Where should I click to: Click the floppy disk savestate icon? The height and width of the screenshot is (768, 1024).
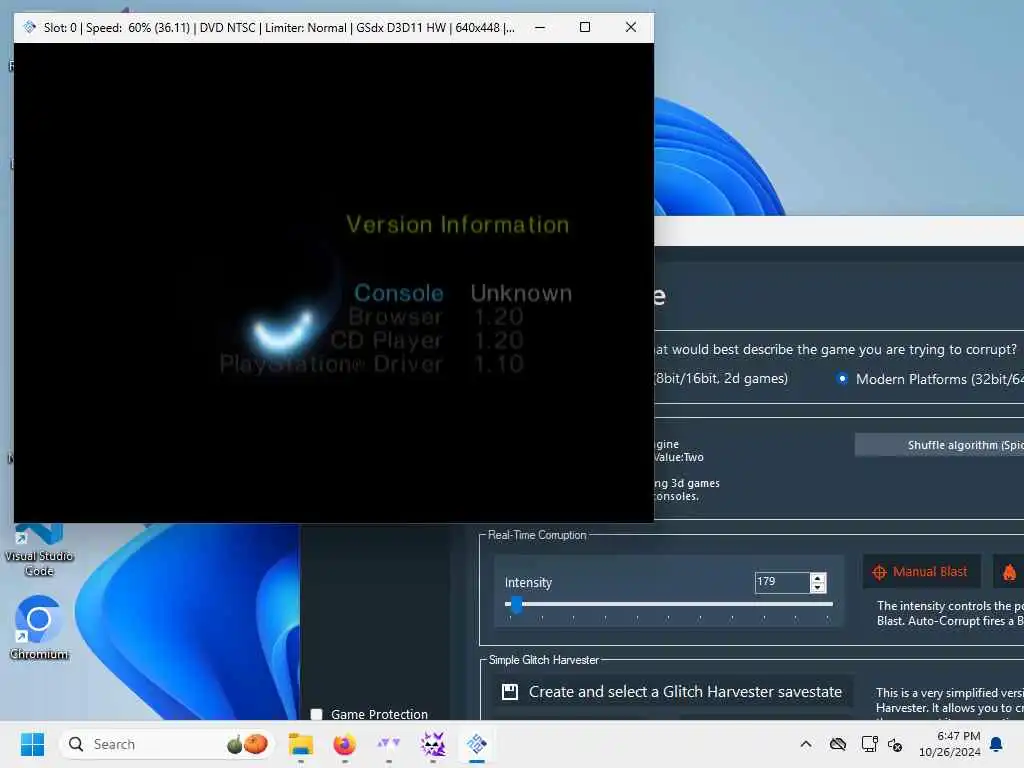click(509, 692)
